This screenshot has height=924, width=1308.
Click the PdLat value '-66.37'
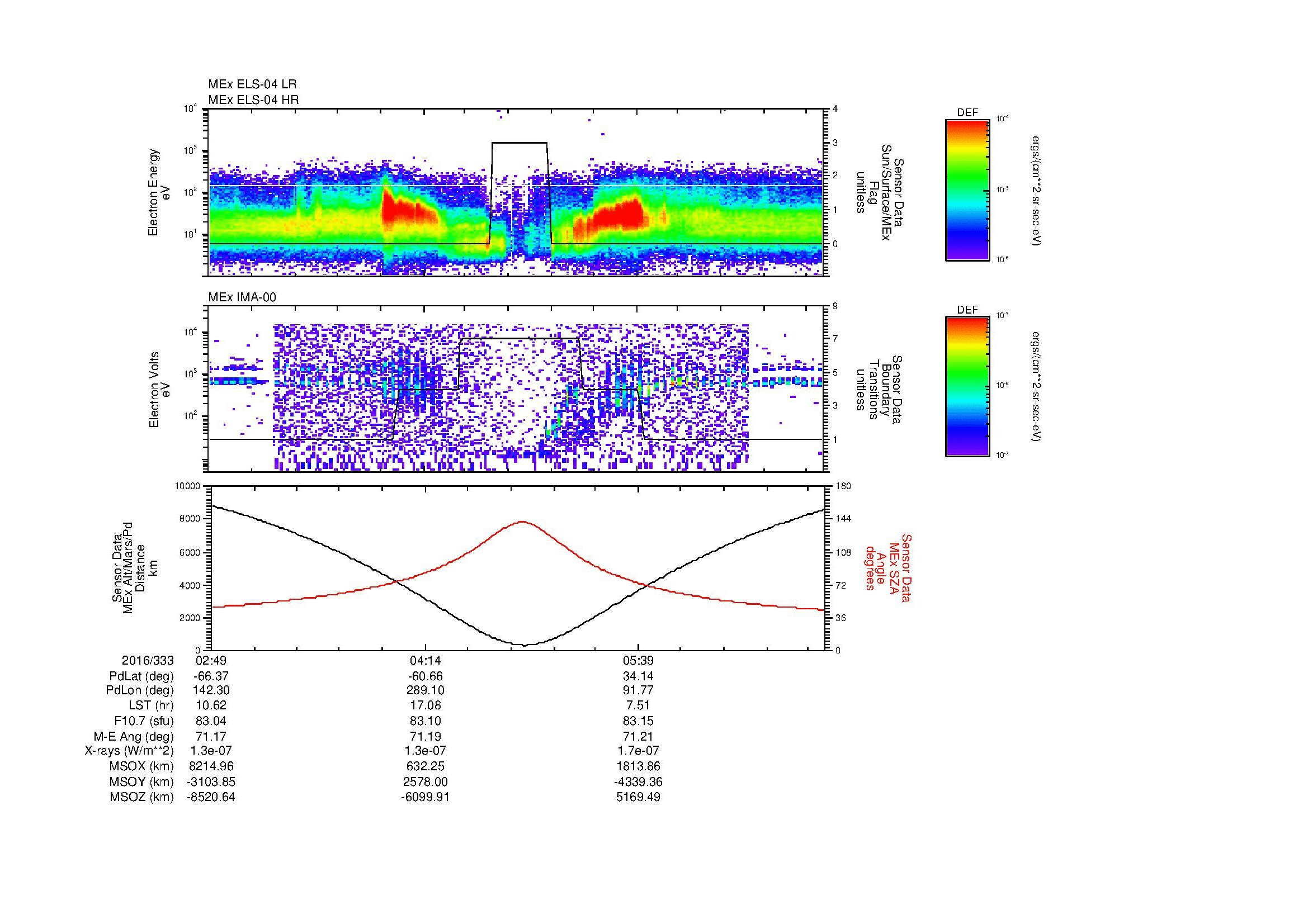click(x=211, y=676)
